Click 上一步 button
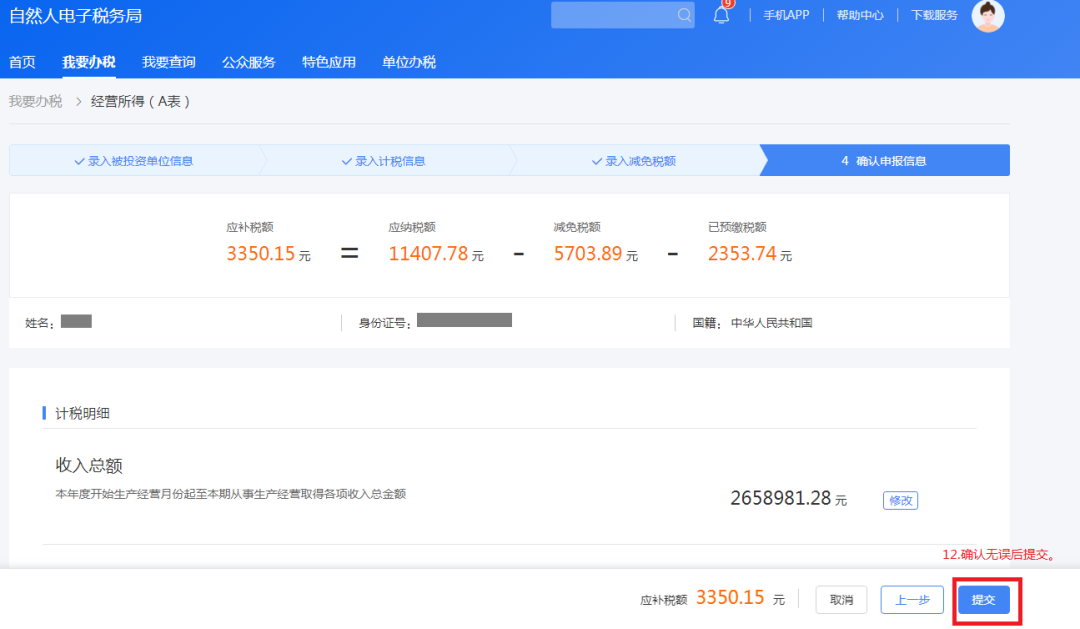This screenshot has width=1080, height=629. [x=912, y=600]
